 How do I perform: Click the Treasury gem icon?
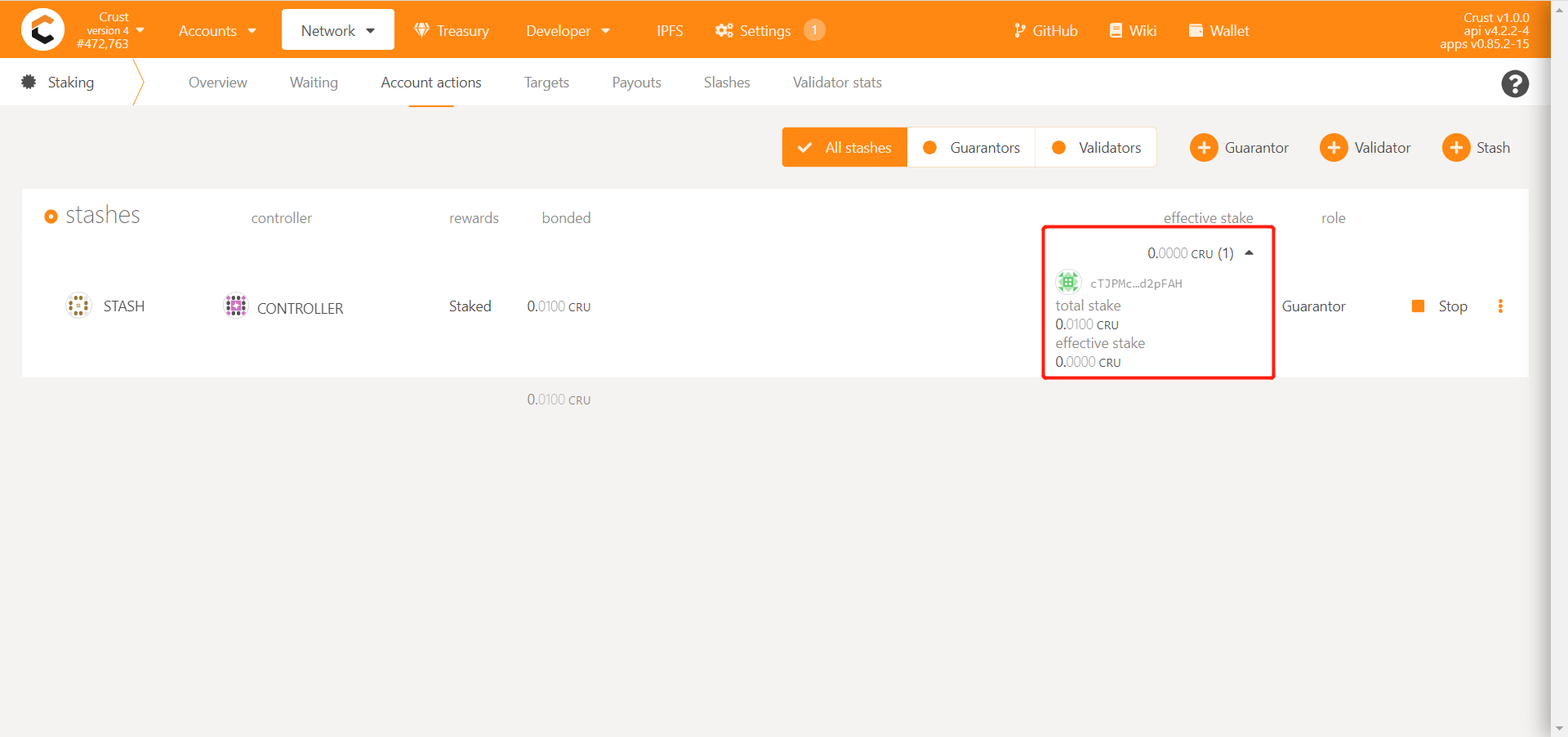pos(421,30)
